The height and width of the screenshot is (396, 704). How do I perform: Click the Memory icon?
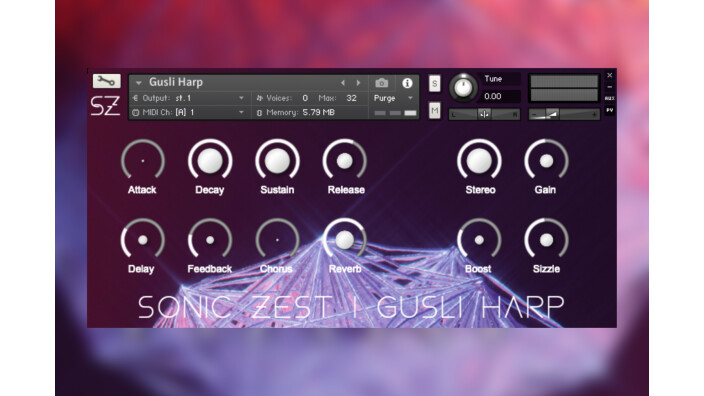coord(259,113)
